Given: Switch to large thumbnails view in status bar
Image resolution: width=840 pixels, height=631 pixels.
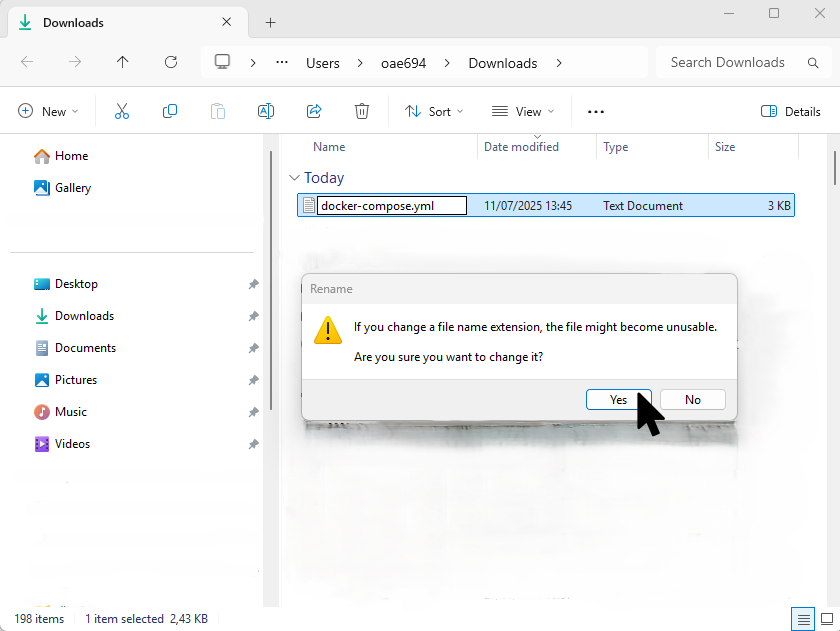Looking at the screenshot, I should pyautogui.click(x=825, y=619).
